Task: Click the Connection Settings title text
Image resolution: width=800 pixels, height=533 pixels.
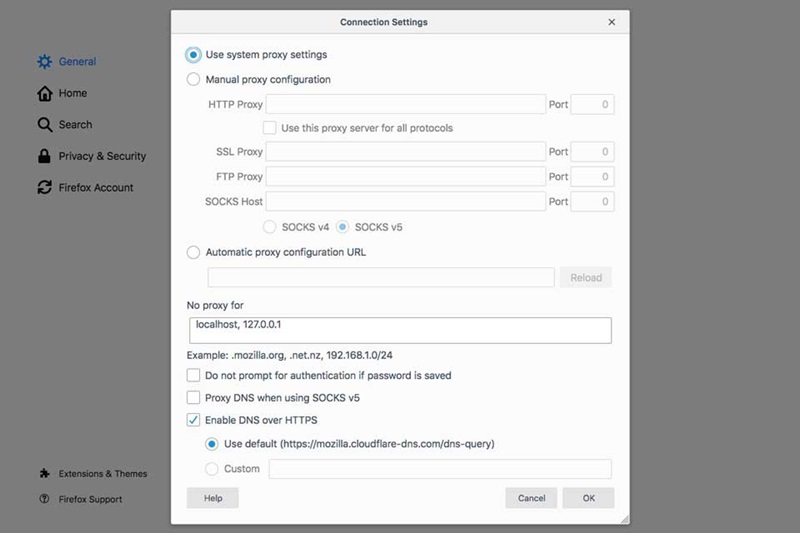Action: click(384, 22)
